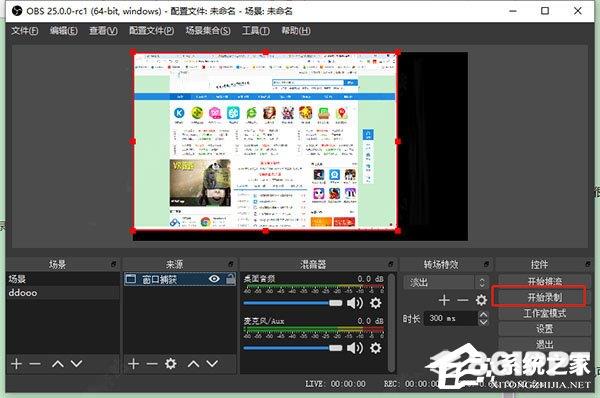Decrease 时长 duration with down arrow
Screen dimensions: 600x398
click(483, 322)
